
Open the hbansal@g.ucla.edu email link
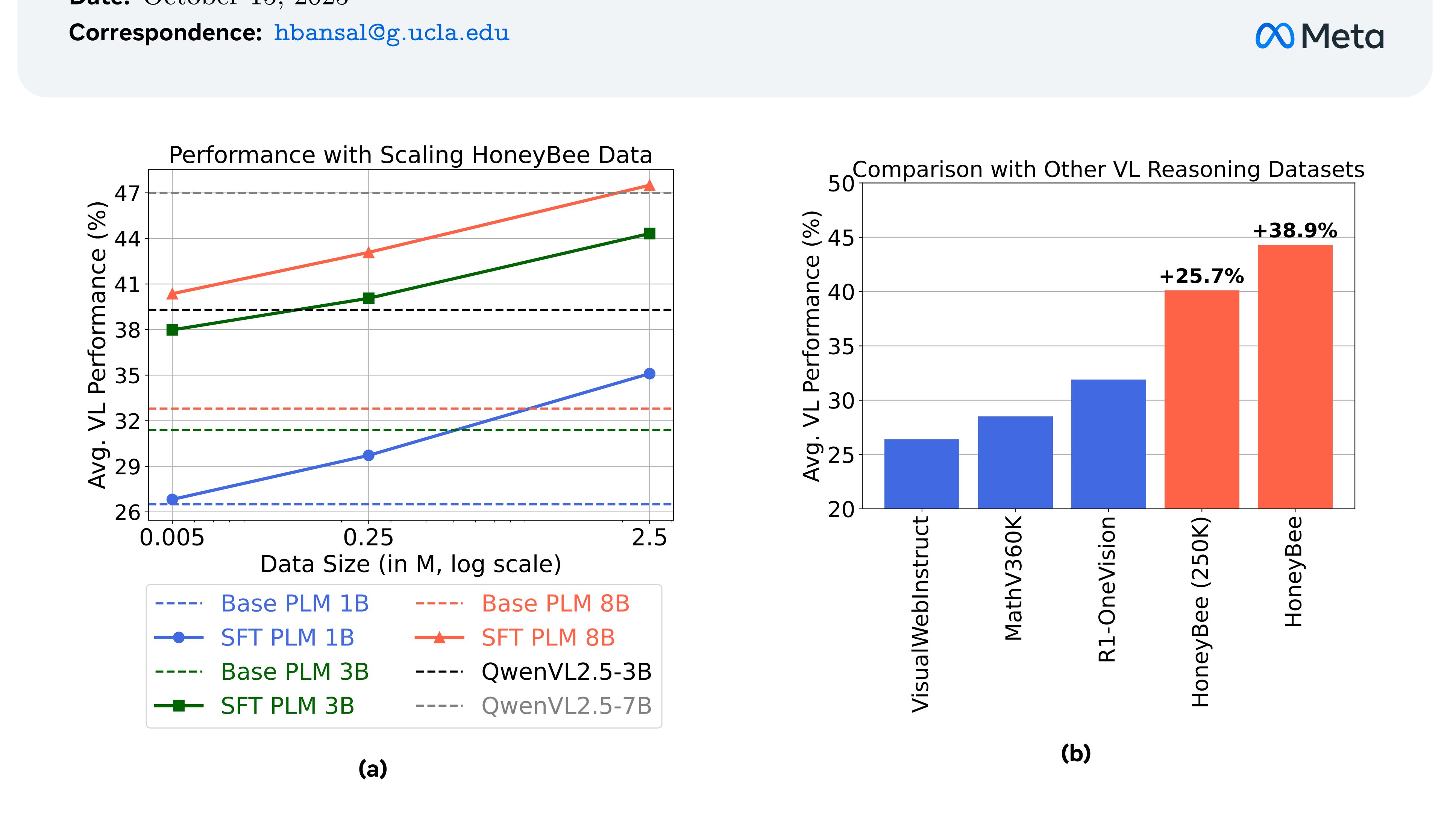[x=391, y=33]
